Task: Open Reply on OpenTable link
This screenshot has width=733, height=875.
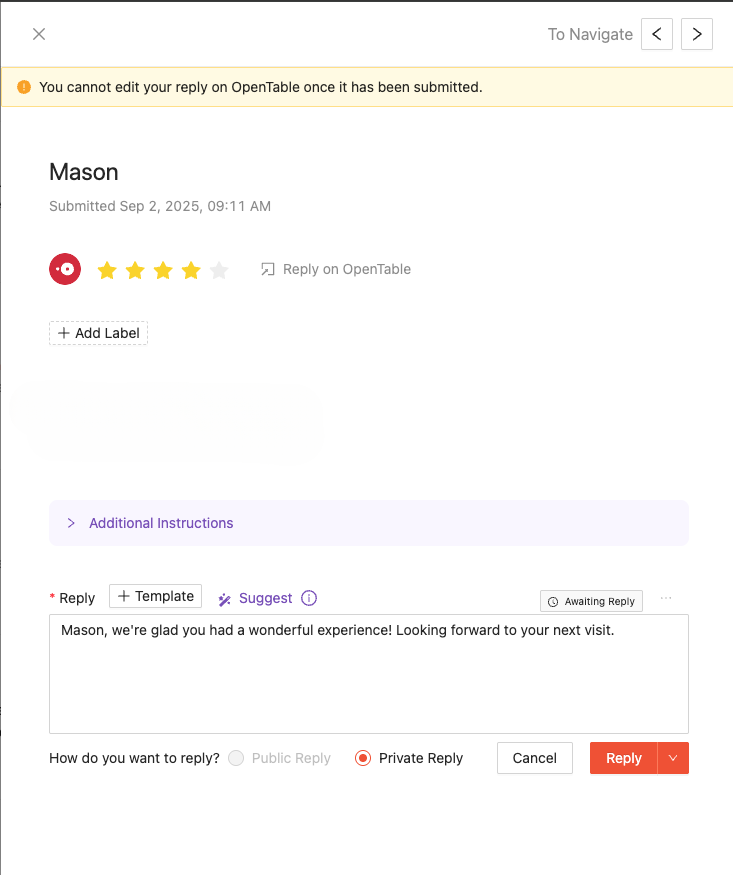Action: pos(336,270)
